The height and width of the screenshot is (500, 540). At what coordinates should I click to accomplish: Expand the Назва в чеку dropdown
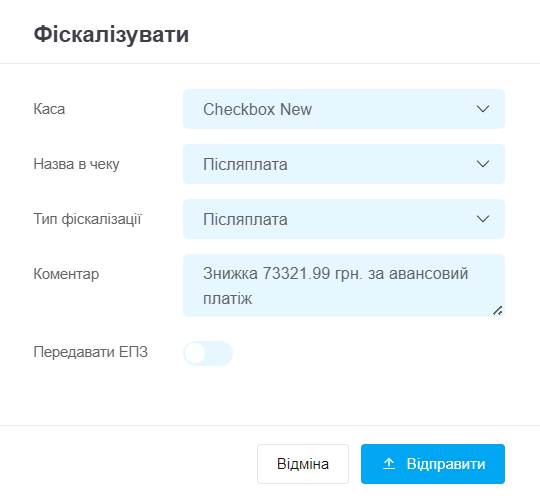click(344, 164)
